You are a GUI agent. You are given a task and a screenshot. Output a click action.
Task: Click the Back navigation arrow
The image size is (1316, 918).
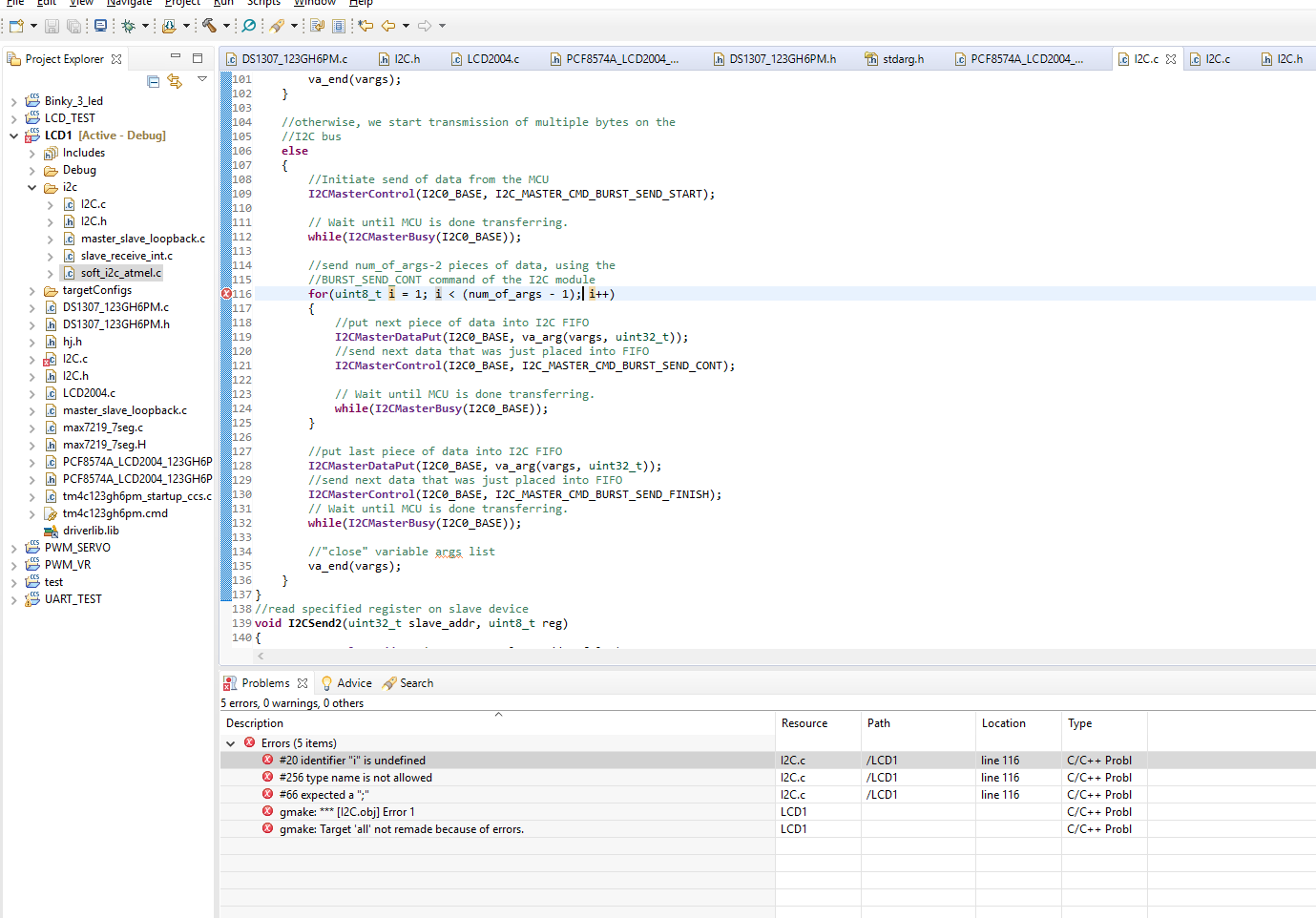pyautogui.click(x=388, y=26)
